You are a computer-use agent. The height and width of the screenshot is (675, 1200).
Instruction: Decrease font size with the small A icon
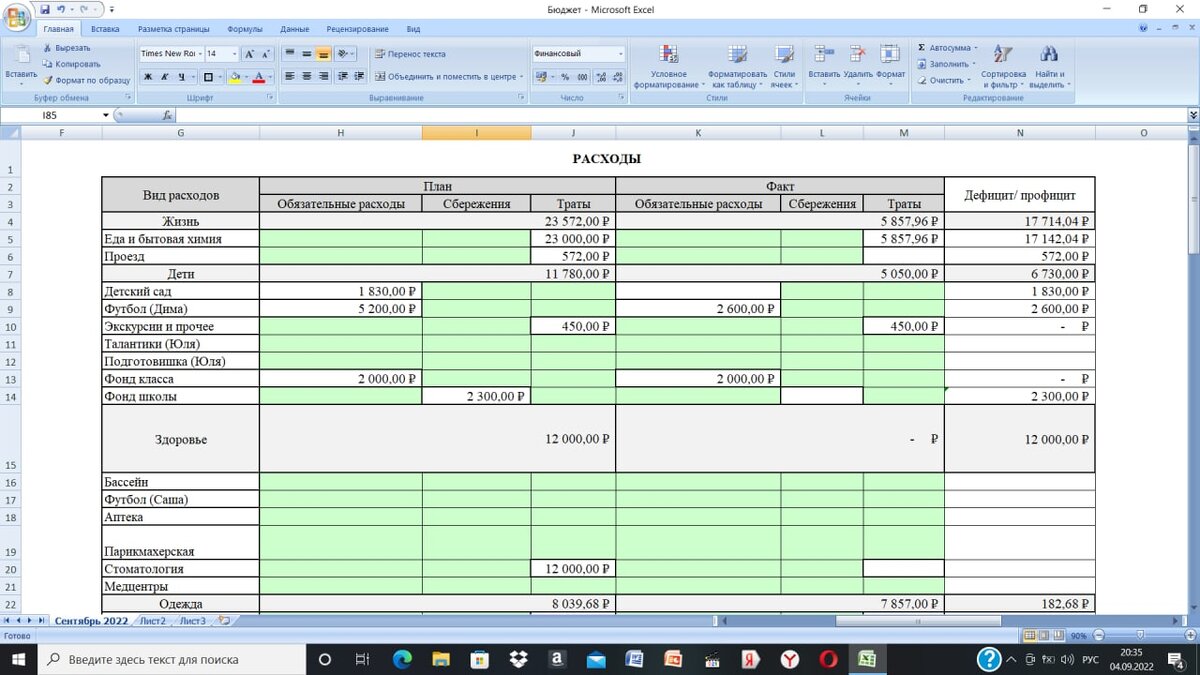(x=266, y=54)
